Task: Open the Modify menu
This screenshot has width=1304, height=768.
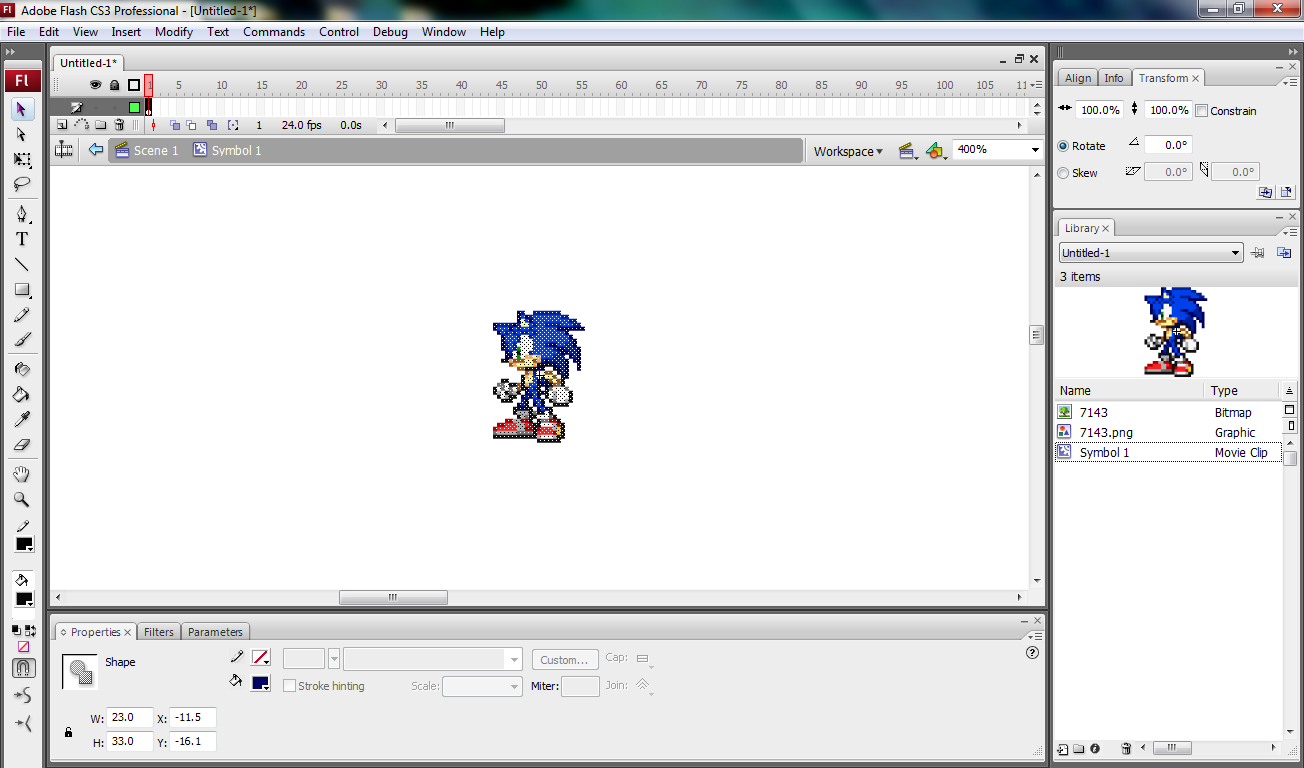Action: (x=174, y=32)
